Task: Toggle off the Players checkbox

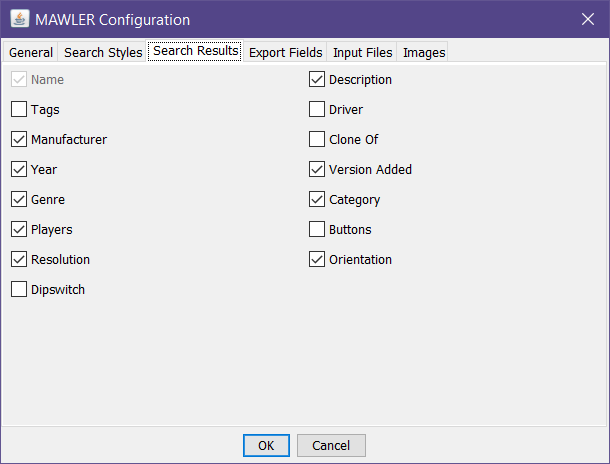Action: (19, 230)
